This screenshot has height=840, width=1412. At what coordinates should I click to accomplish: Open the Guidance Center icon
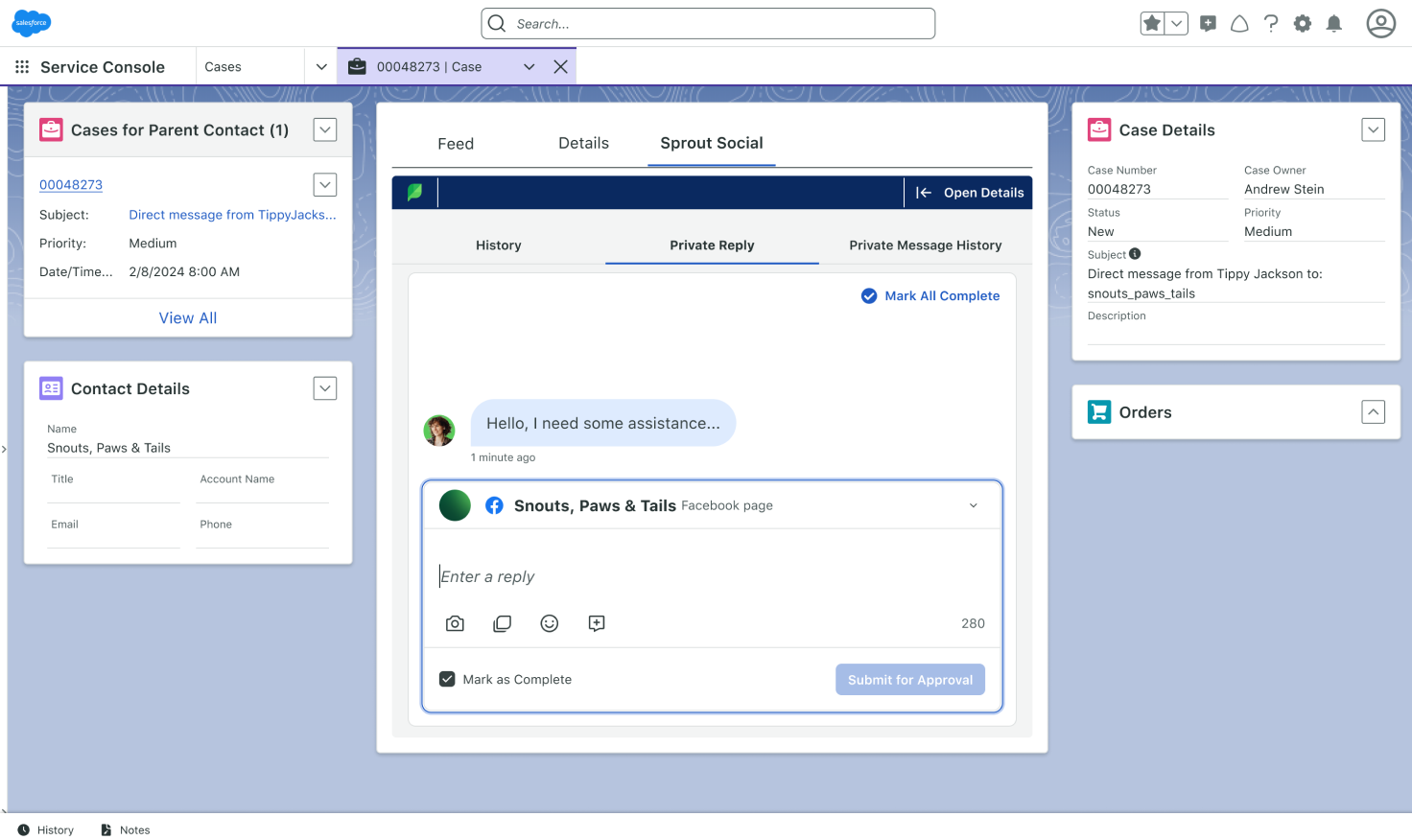[1239, 24]
